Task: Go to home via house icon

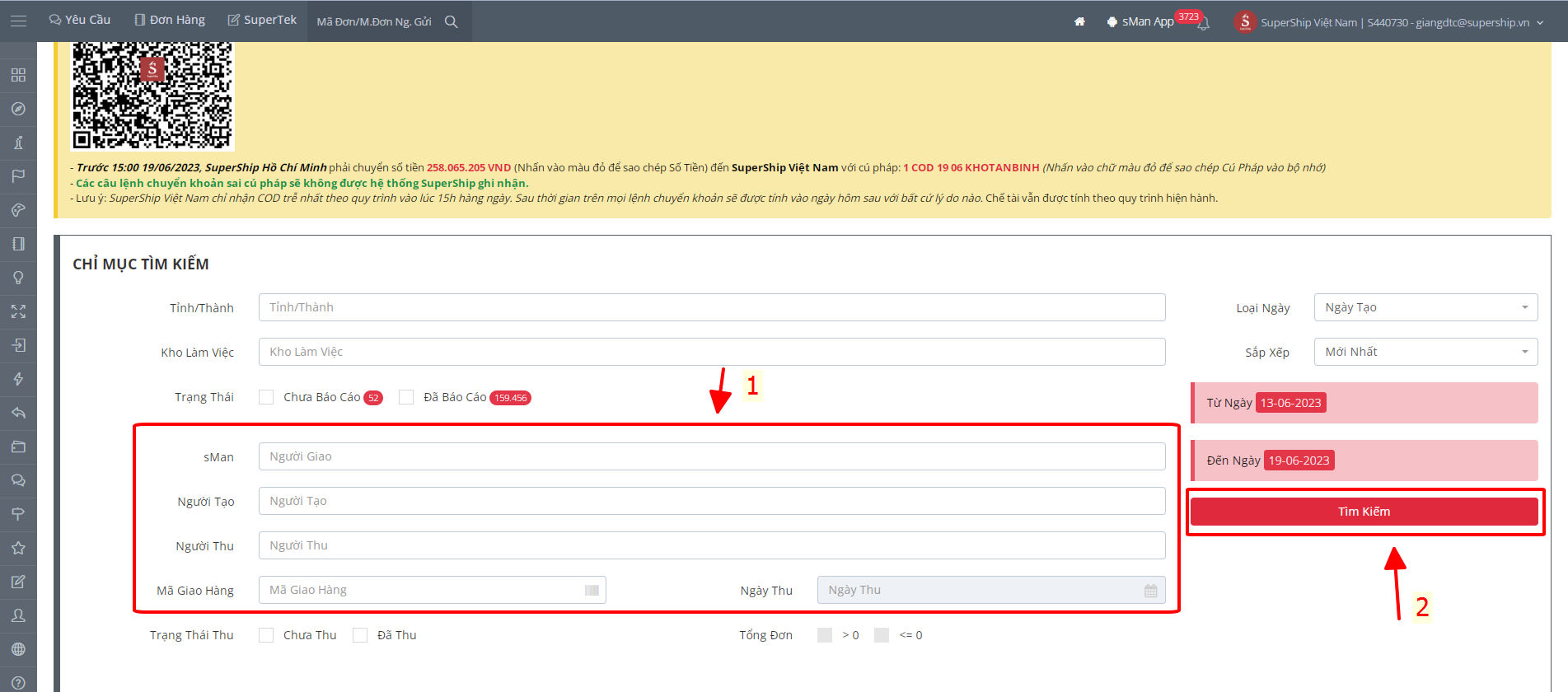Action: pyautogui.click(x=1079, y=21)
